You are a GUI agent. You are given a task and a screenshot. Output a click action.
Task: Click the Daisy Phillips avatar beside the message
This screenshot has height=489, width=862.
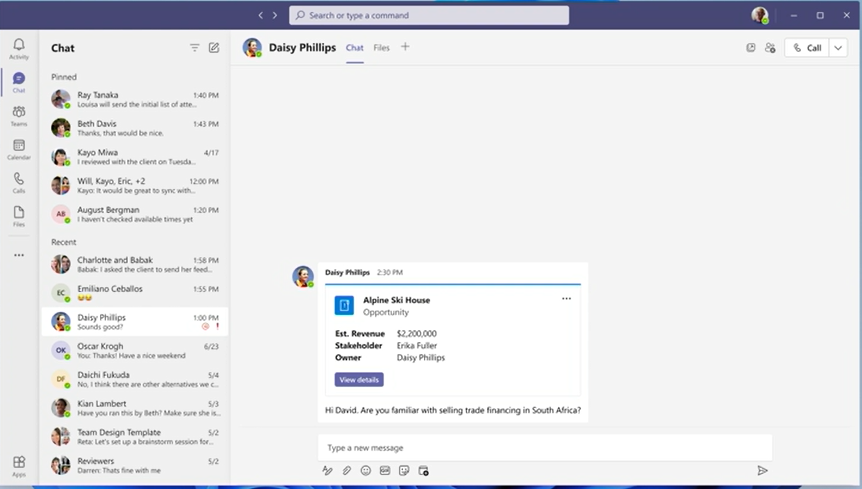click(x=303, y=276)
